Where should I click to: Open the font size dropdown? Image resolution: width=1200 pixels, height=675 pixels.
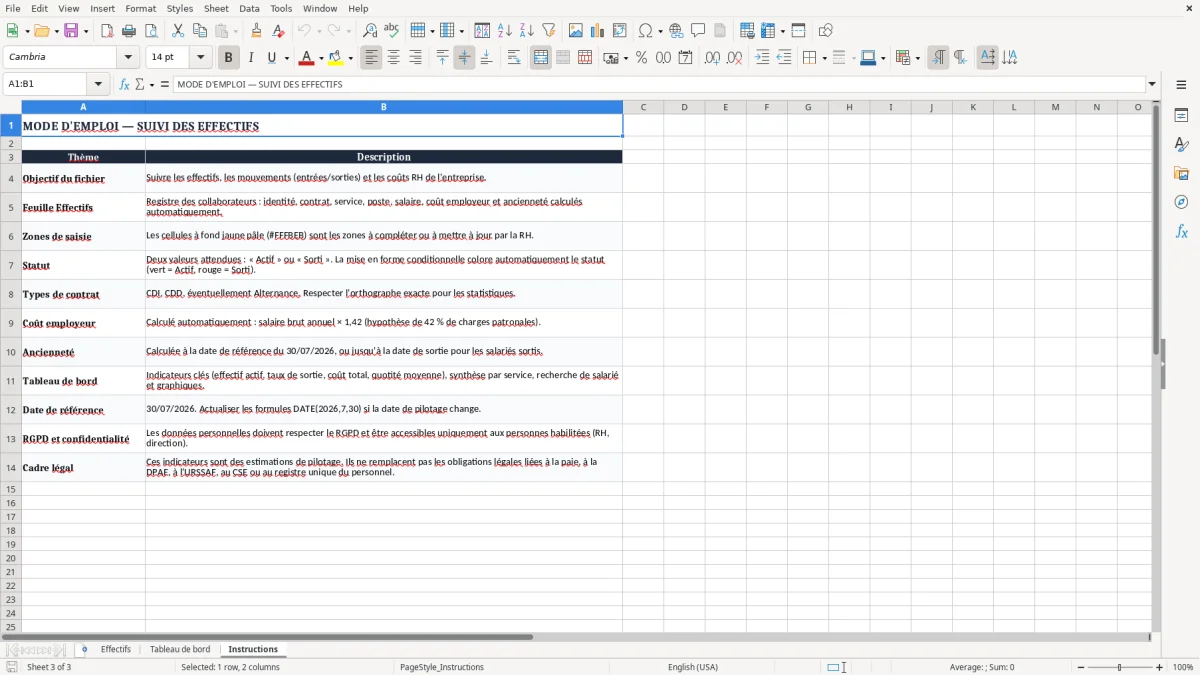coord(200,58)
